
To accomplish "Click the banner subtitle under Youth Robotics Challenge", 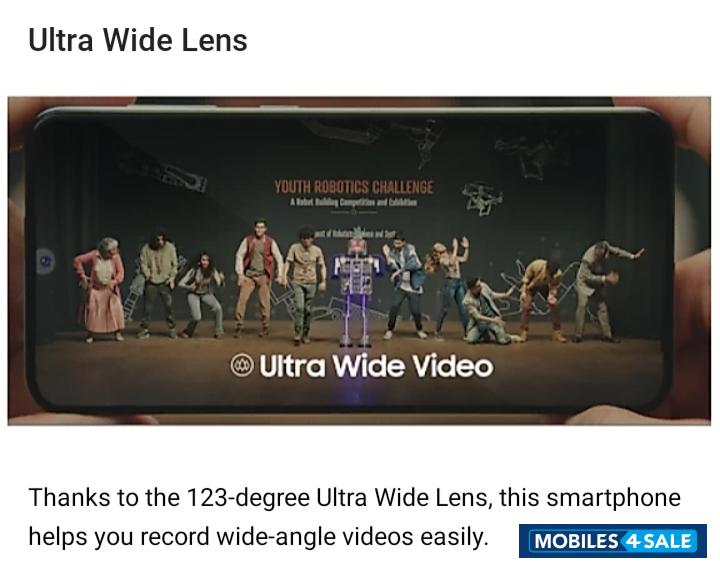I will pyautogui.click(x=353, y=202).
